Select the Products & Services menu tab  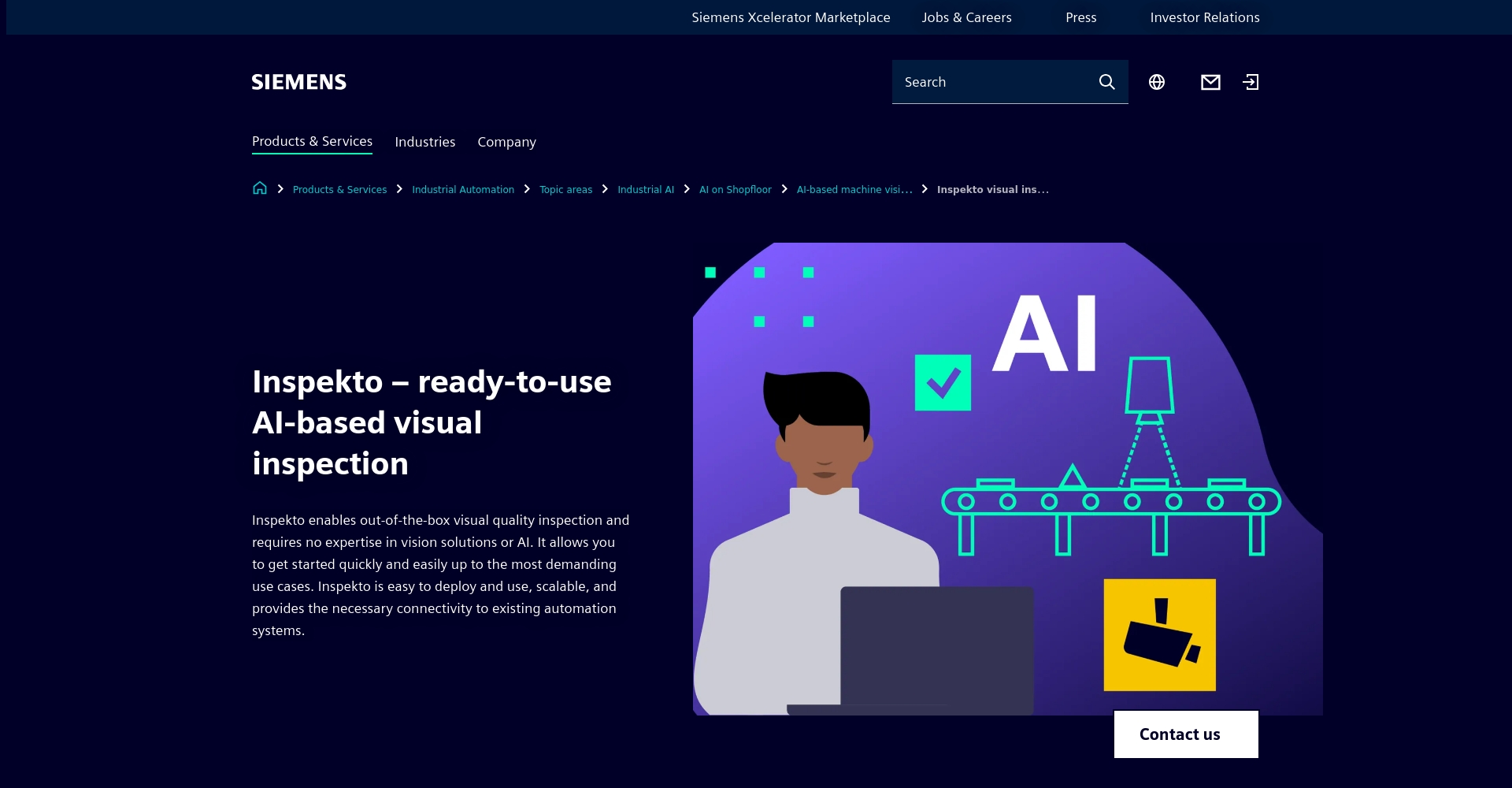[x=312, y=142]
